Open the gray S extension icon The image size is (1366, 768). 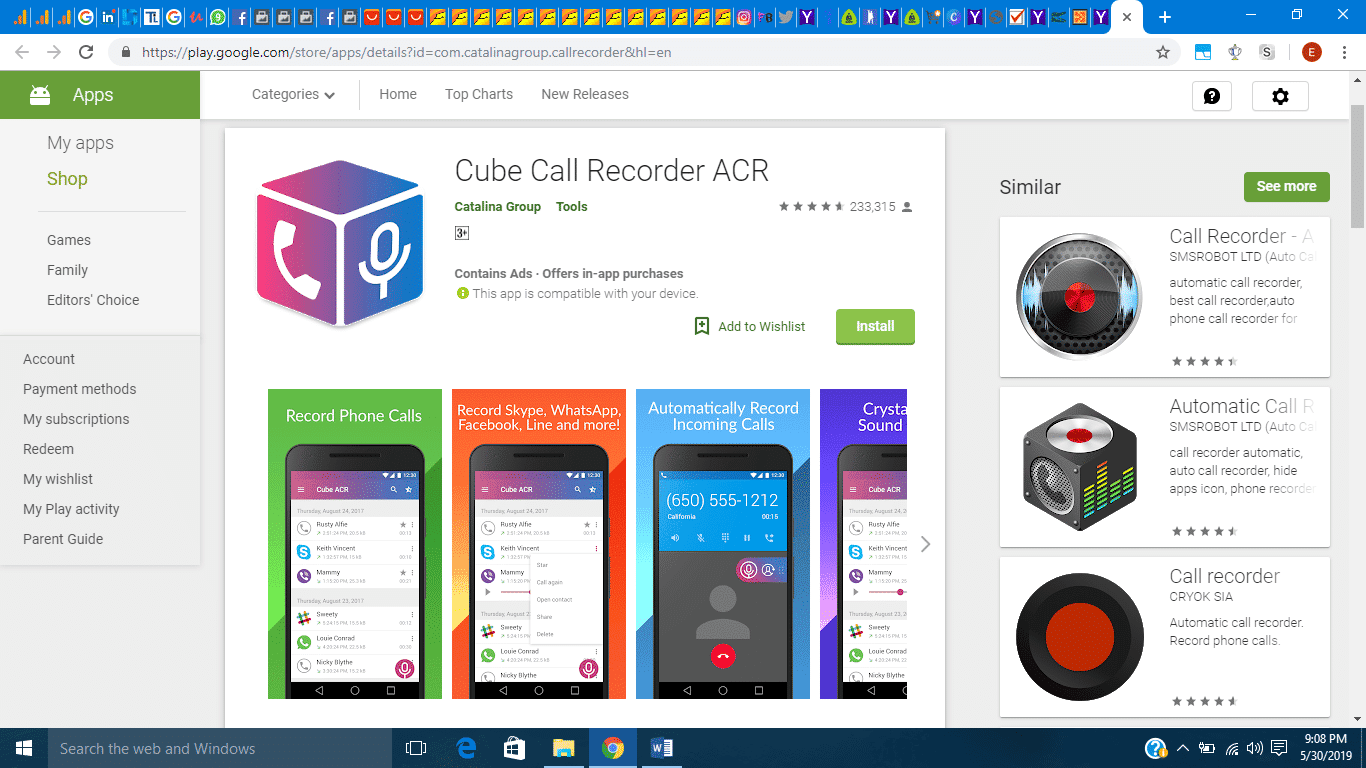(1268, 52)
